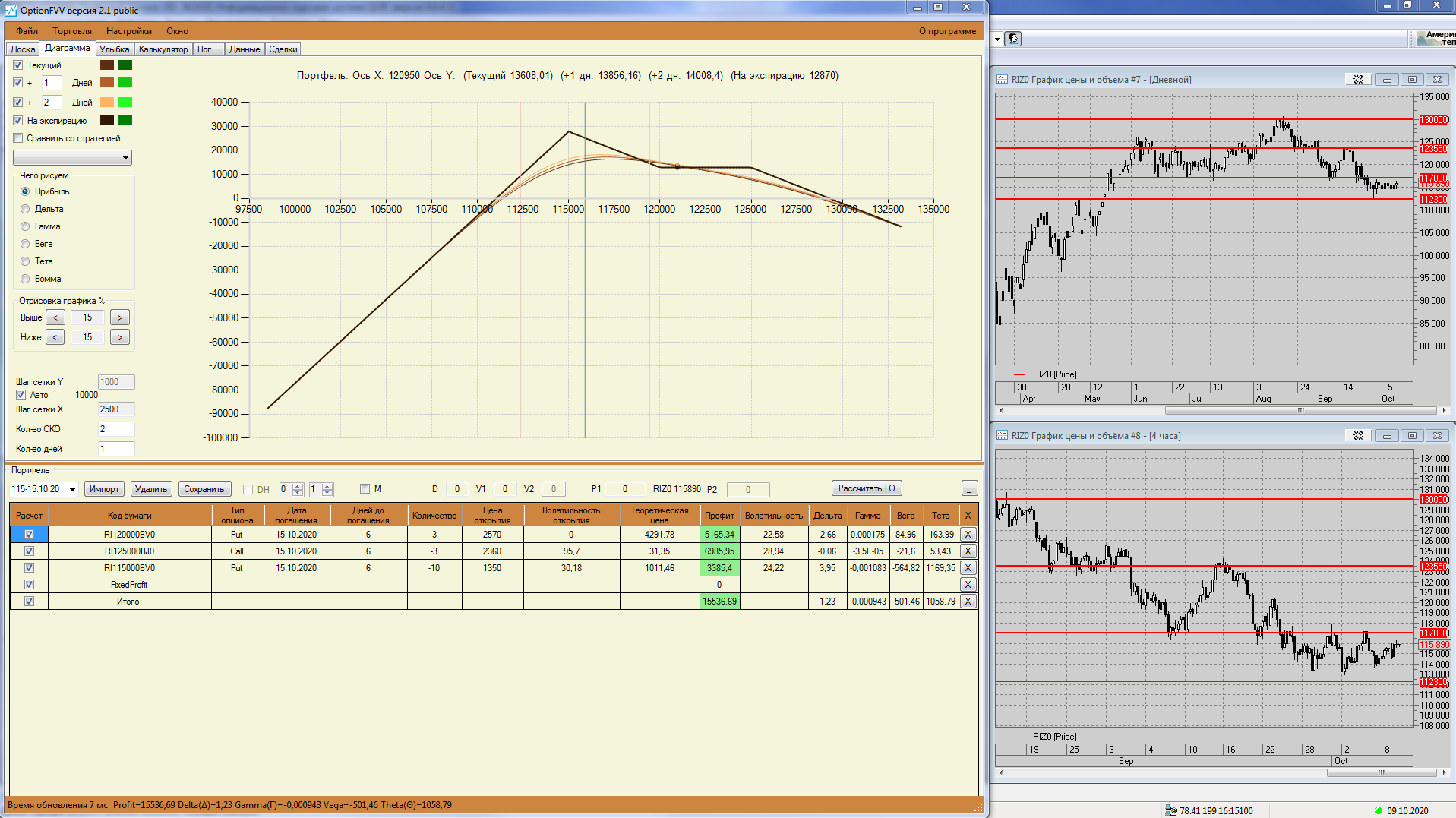Click the +1 Дней bright green color swatch
Screen dimensions: 1456x818
[x=125, y=83]
